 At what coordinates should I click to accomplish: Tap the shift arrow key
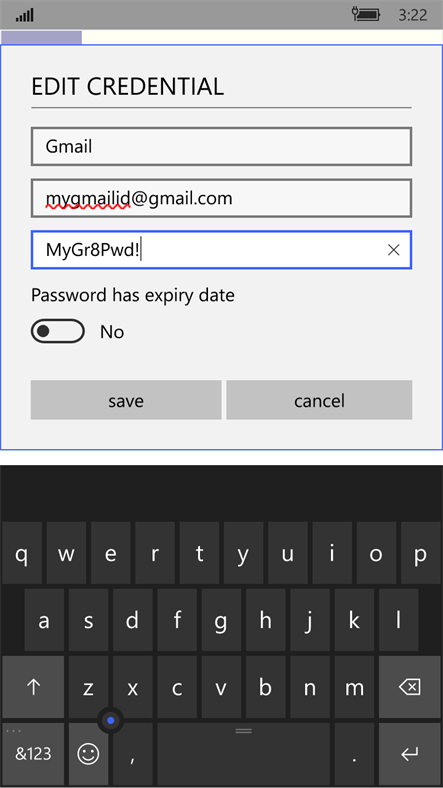click(33, 686)
